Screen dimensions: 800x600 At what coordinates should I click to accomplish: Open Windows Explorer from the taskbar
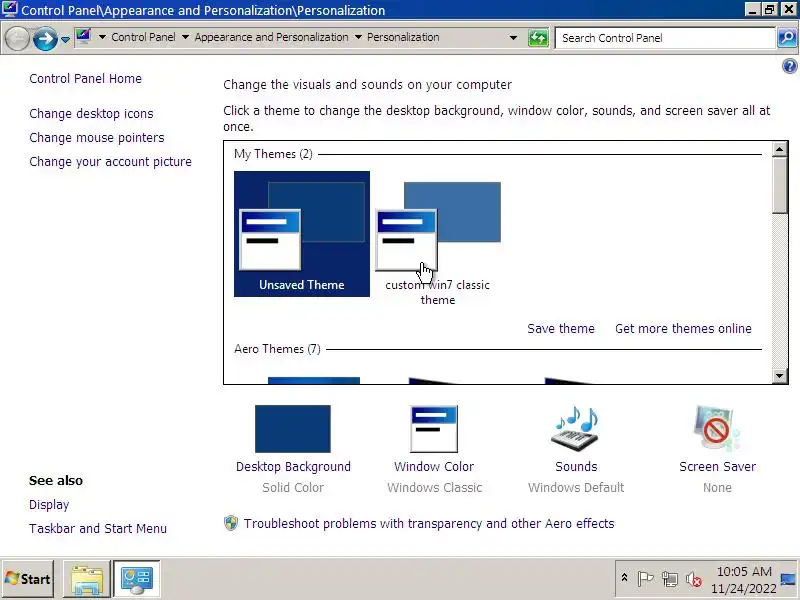tap(87, 579)
